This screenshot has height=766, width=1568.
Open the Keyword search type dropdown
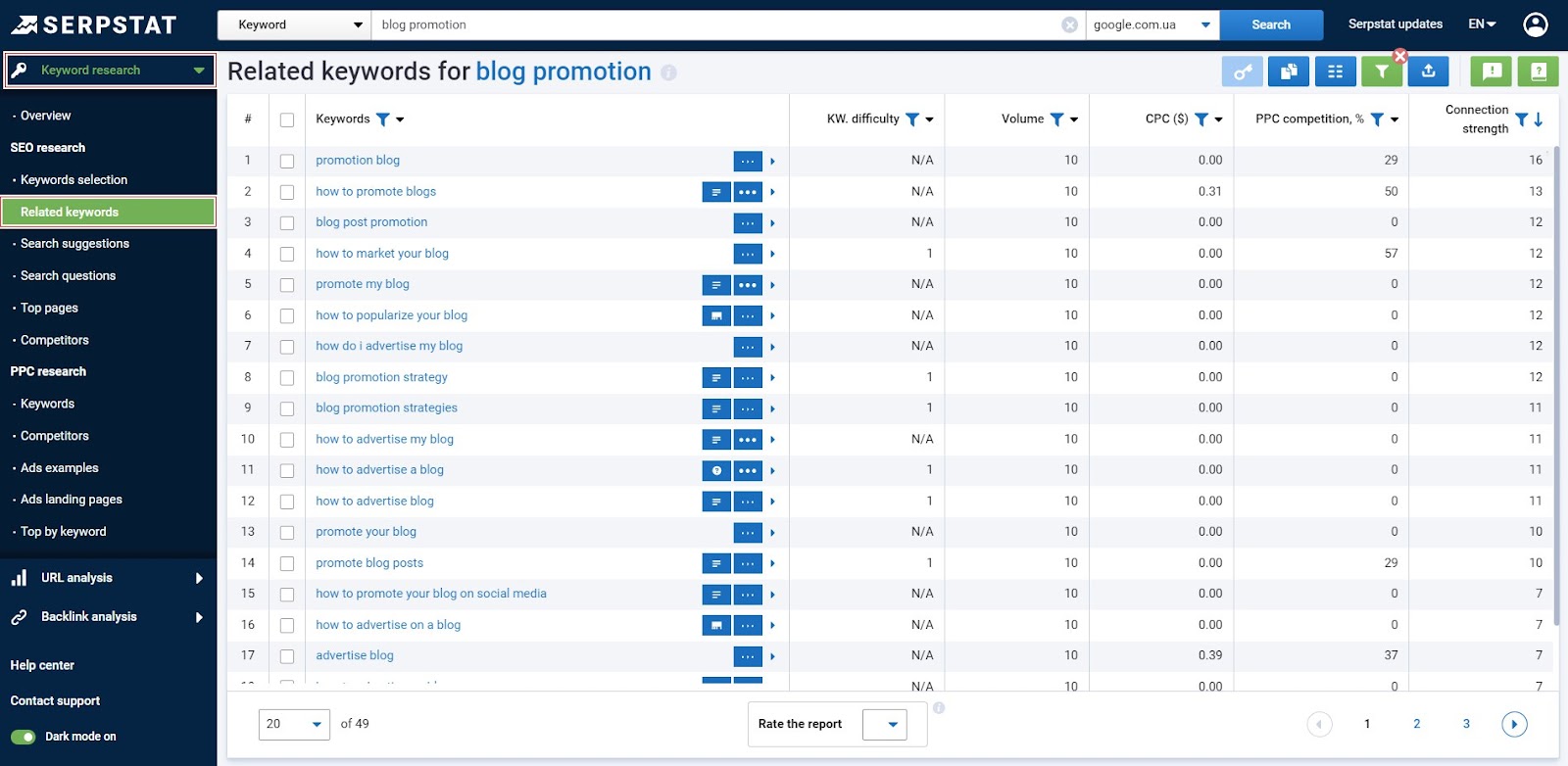pyautogui.click(x=294, y=24)
